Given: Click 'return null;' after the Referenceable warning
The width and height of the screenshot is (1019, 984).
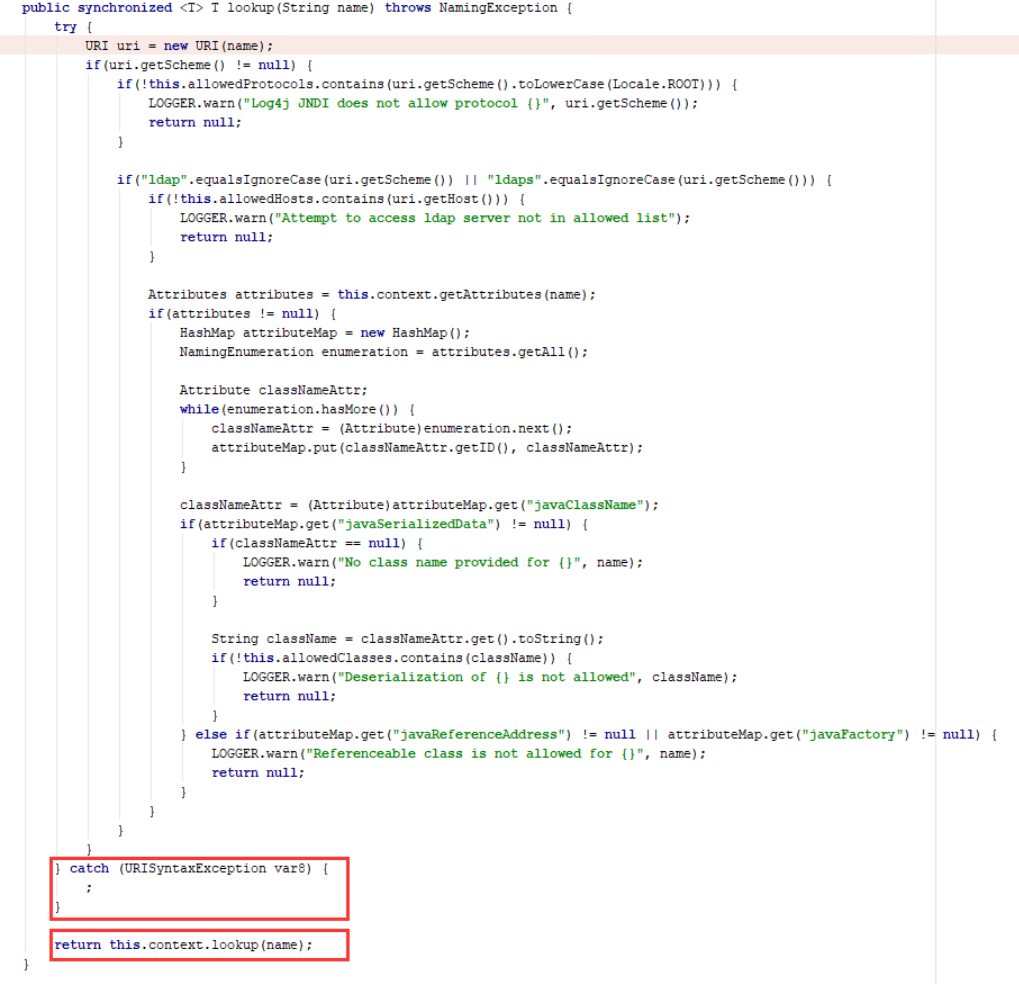Looking at the screenshot, I should point(257,773).
